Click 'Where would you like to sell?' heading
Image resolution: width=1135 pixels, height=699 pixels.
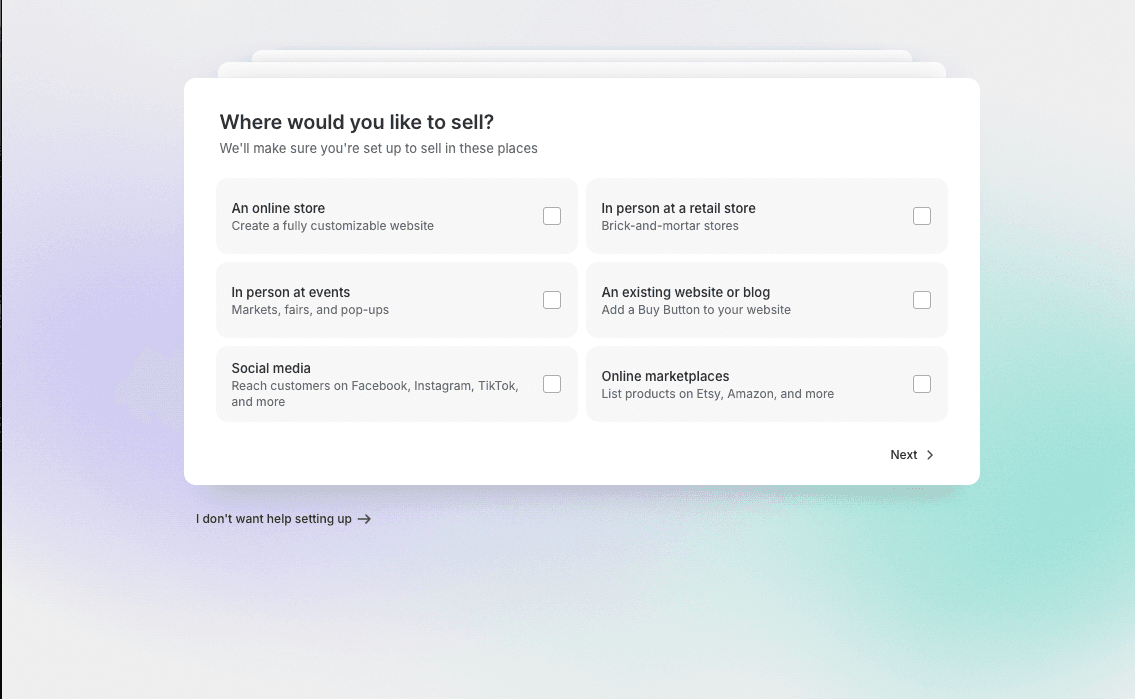coord(356,122)
